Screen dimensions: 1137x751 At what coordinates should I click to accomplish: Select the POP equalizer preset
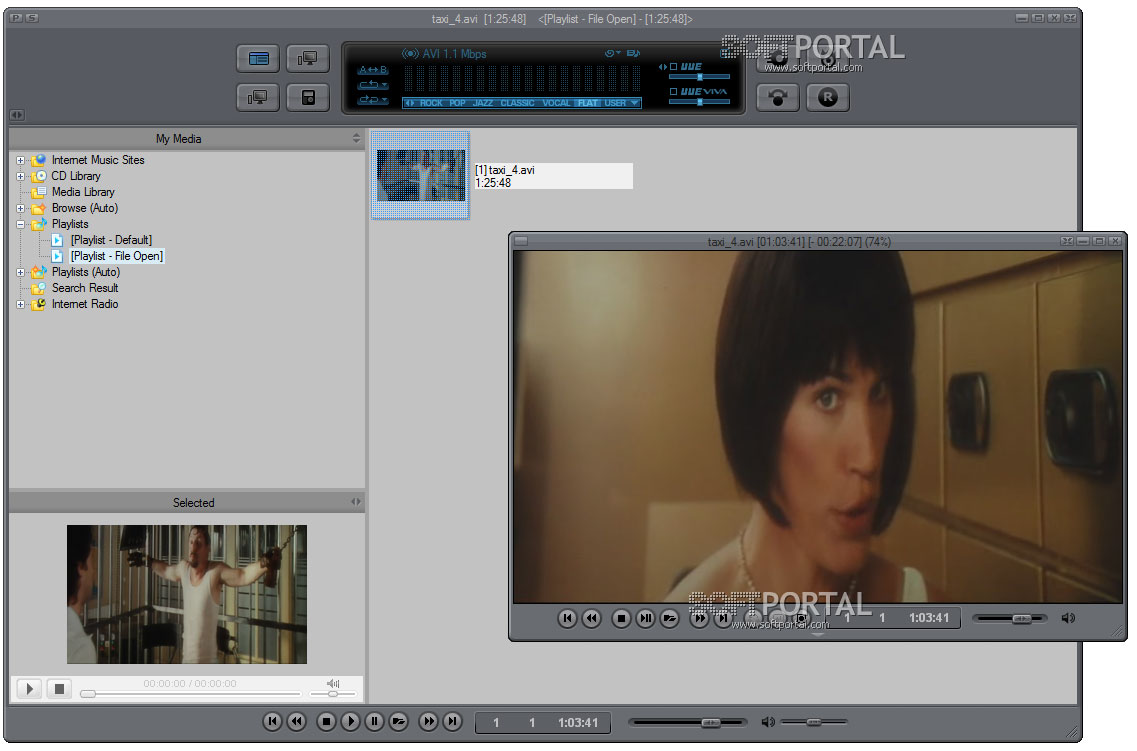[x=457, y=103]
